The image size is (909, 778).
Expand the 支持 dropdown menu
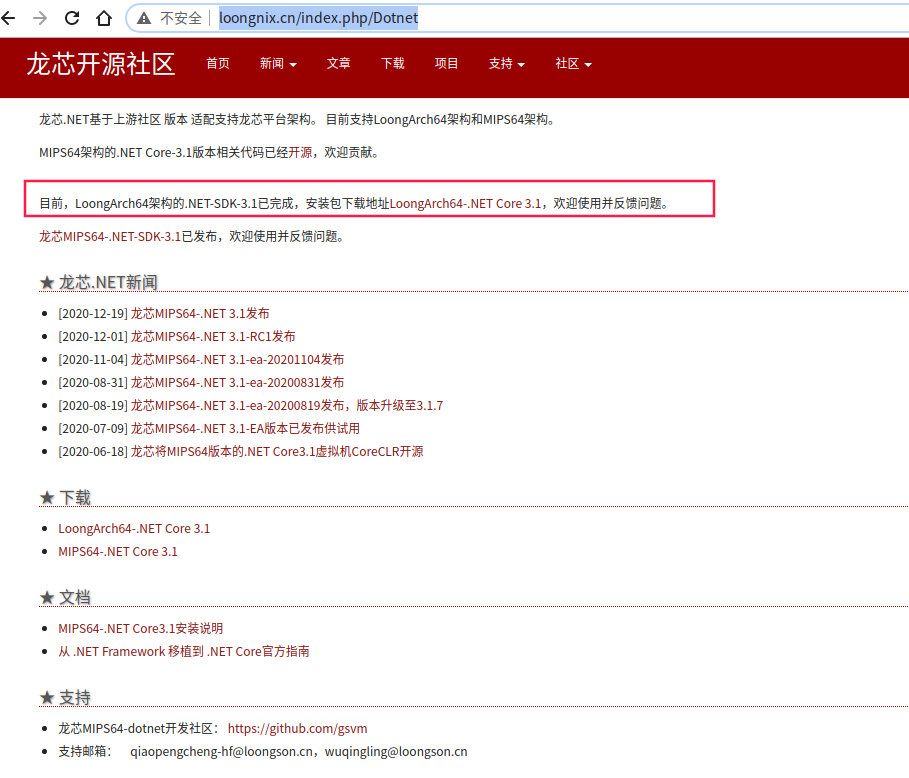(x=507, y=63)
